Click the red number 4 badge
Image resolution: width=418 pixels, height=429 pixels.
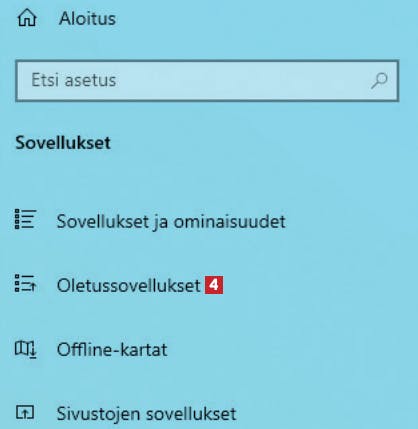point(214,285)
